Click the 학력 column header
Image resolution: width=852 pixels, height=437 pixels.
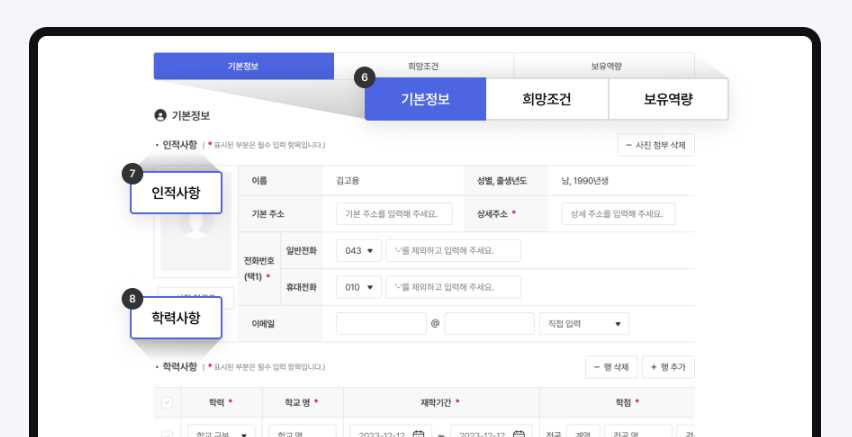coord(221,403)
